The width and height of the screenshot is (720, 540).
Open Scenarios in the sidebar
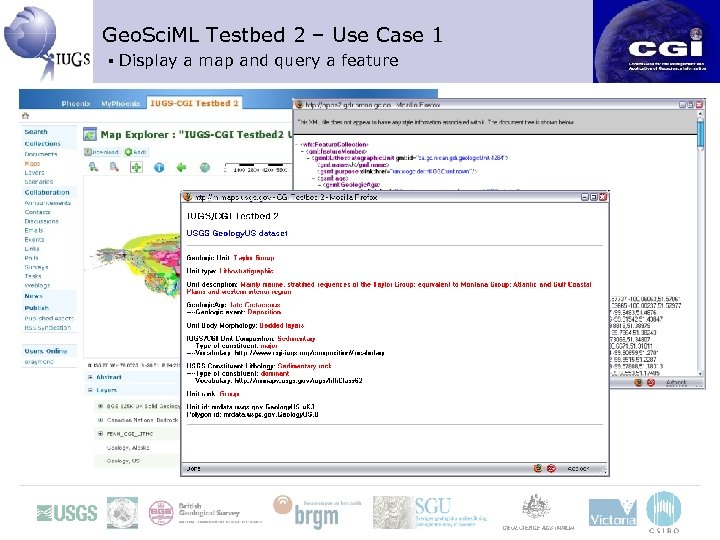tap(39, 182)
